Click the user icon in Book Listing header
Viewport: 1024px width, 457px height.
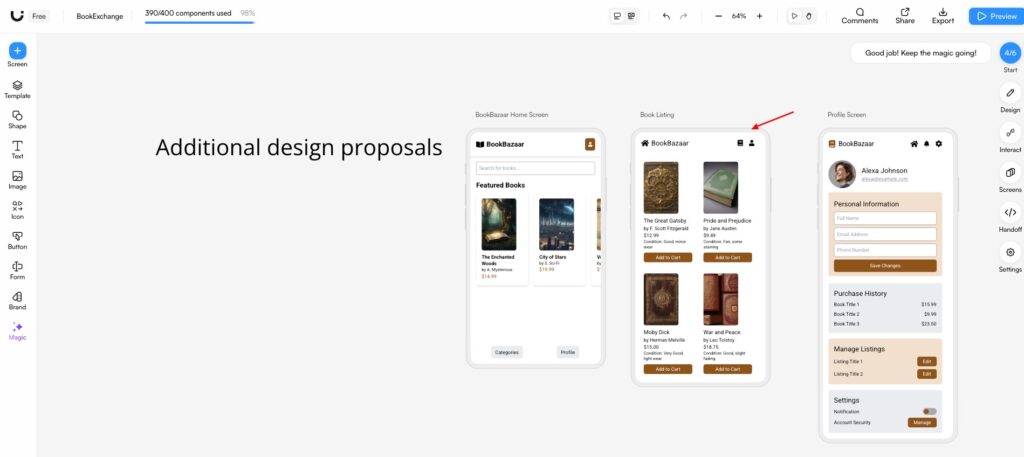[x=752, y=143]
